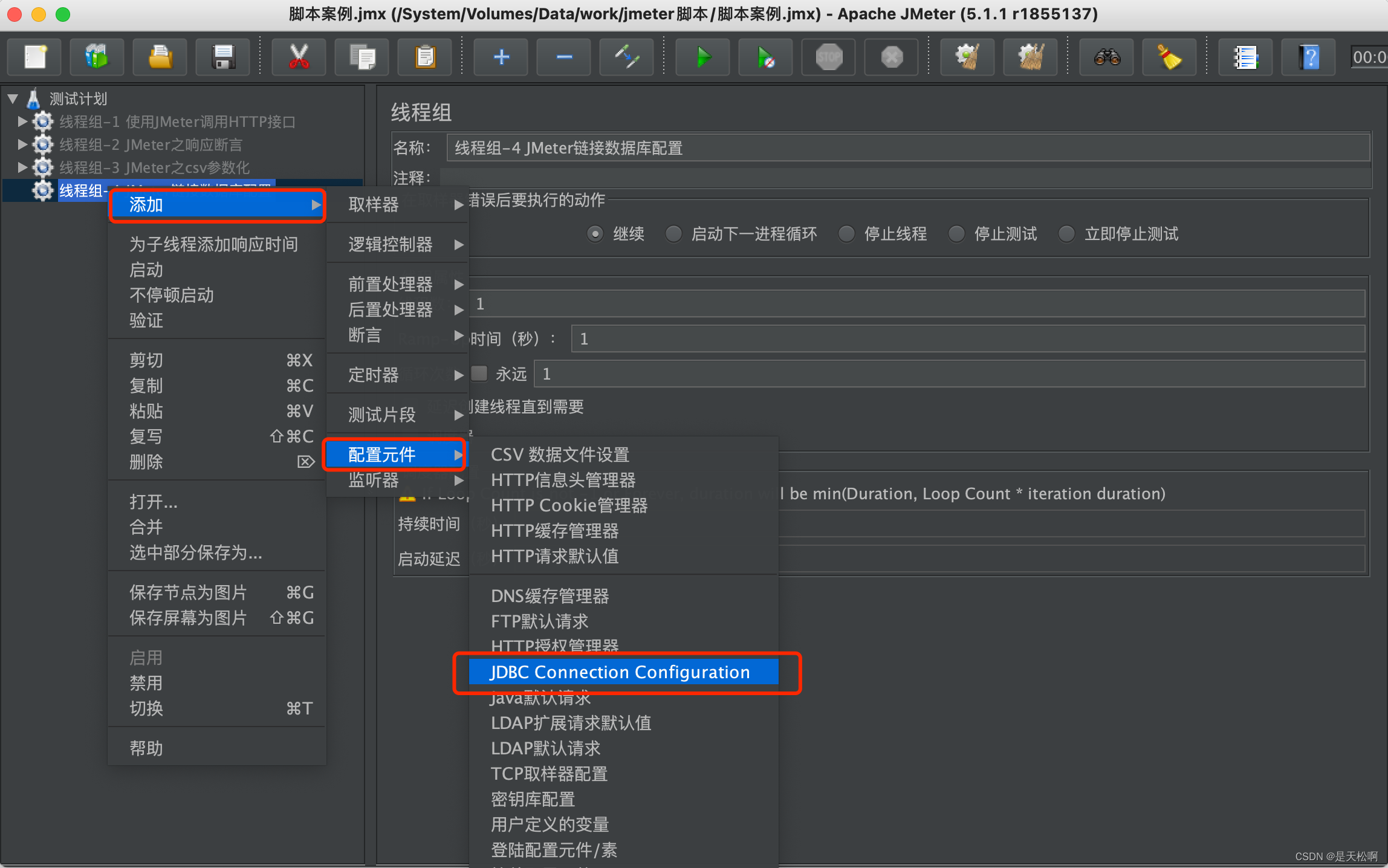Click the Cut scissors icon
The height and width of the screenshot is (868, 1388).
pyautogui.click(x=299, y=57)
